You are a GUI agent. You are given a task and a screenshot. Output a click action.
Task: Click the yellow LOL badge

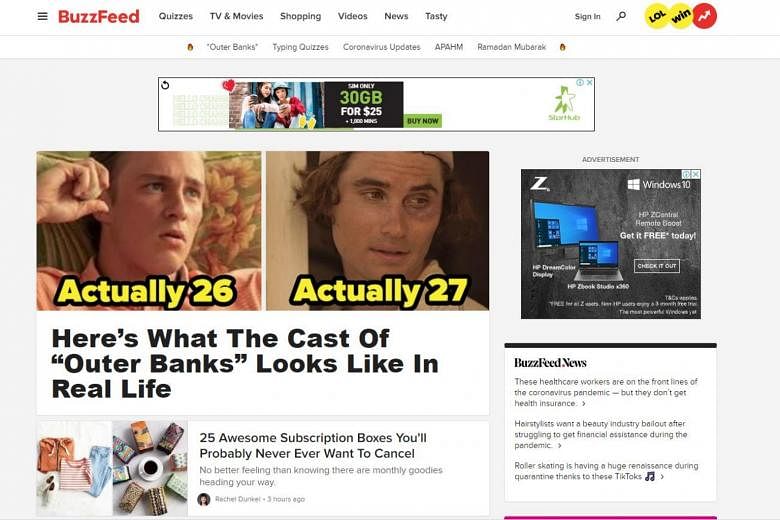tap(657, 16)
